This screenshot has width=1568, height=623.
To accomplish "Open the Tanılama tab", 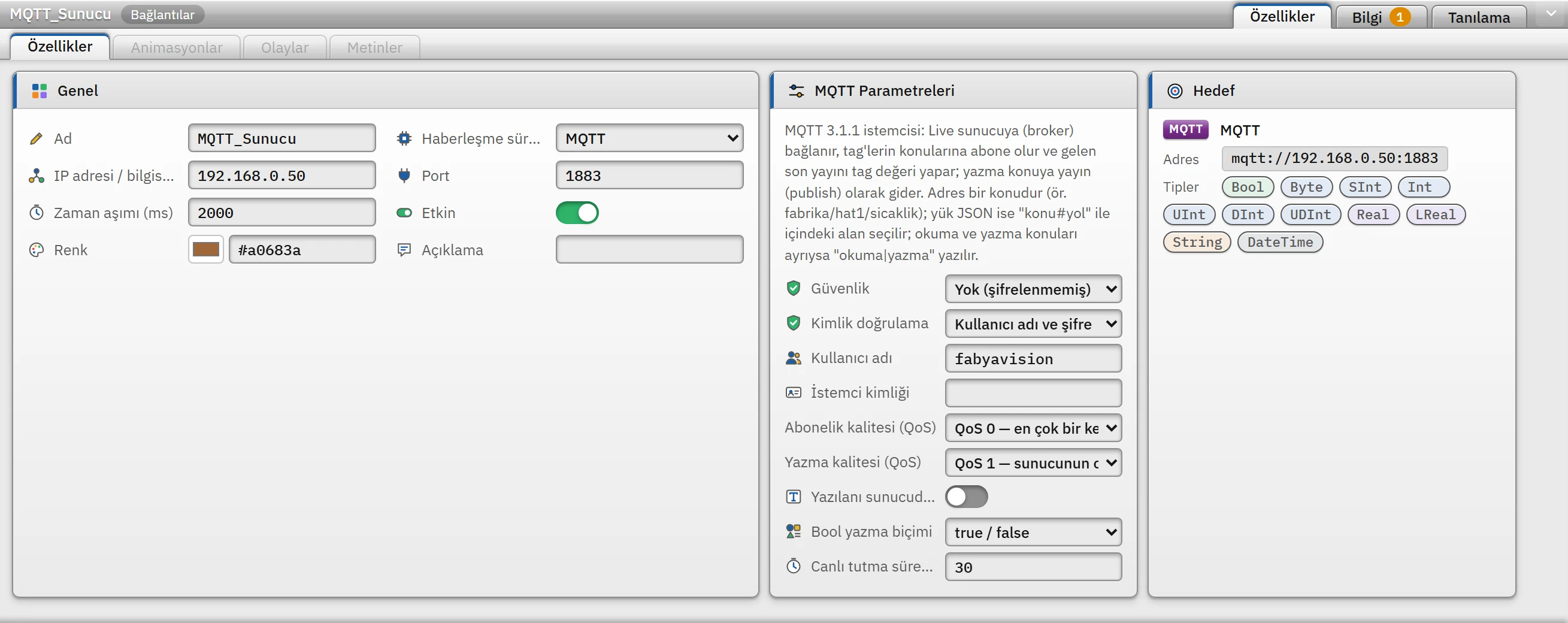I will click(1479, 17).
